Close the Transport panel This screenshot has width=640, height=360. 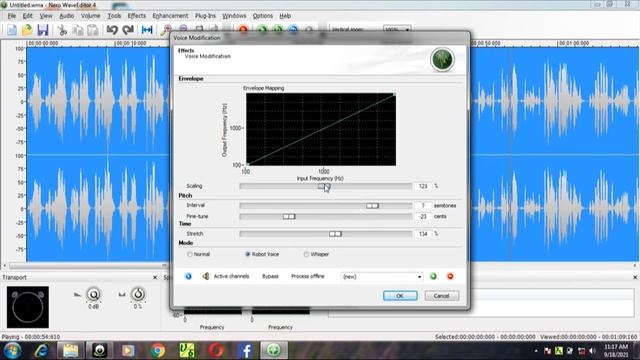coord(155,278)
